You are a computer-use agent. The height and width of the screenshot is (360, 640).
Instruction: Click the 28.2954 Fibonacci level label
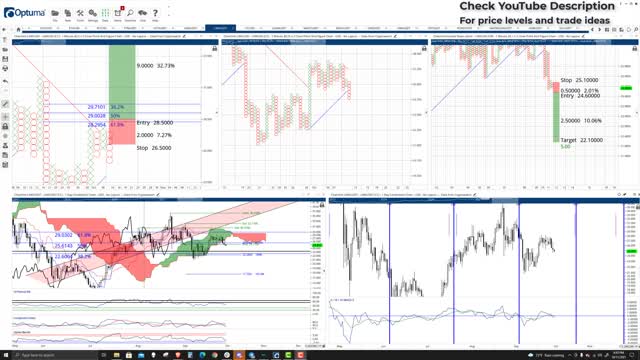pyautogui.click(x=97, y=124)
